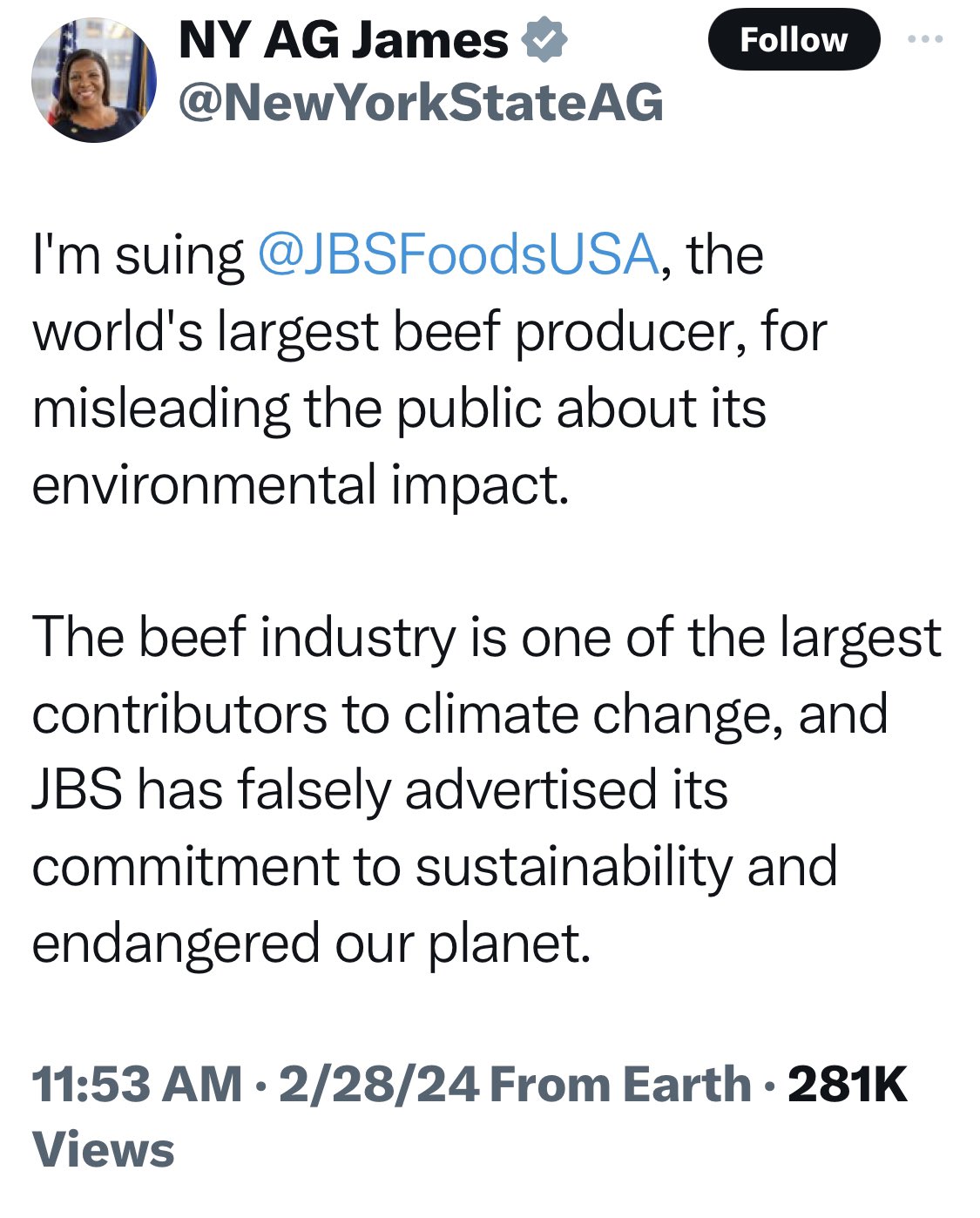This screenshot has width=980, height=1218.
Task: Tap the @NewYorkStateAG handle
Action: click(421, 103)
